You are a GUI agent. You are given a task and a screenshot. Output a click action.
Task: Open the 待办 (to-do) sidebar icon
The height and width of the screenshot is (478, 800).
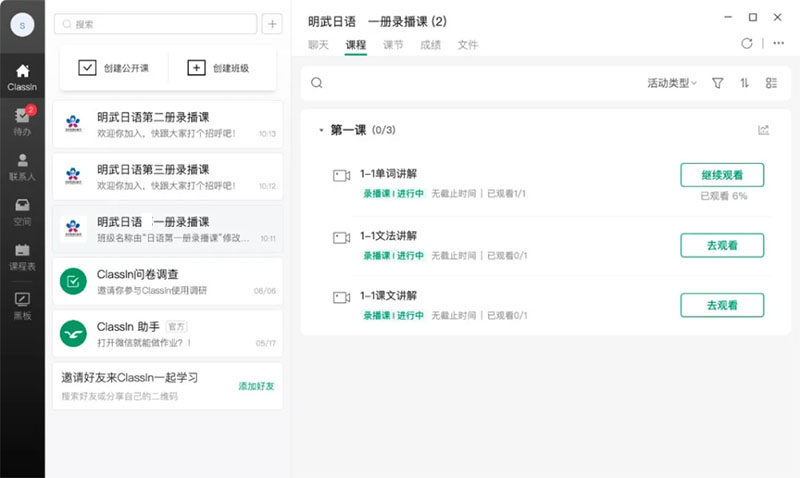(22, 121)
